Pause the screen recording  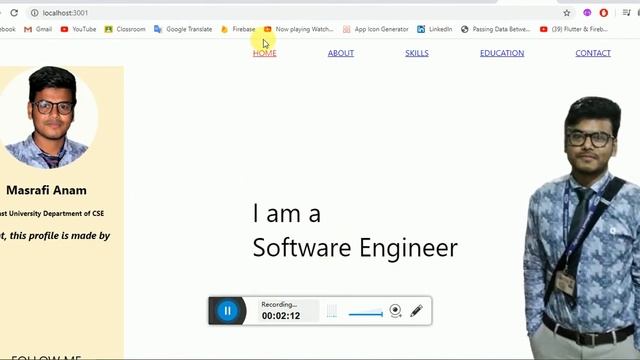pyautogui.click(x=227, y=311)
